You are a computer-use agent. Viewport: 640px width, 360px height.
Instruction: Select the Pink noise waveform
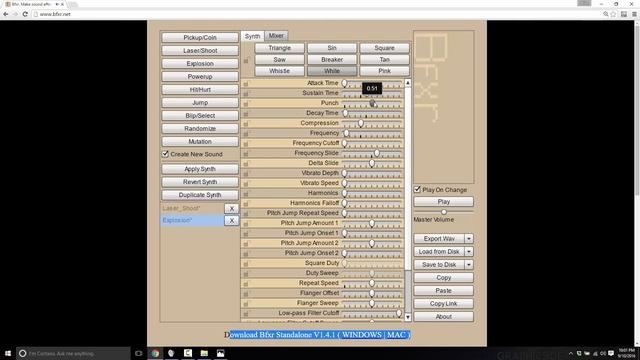384,71
